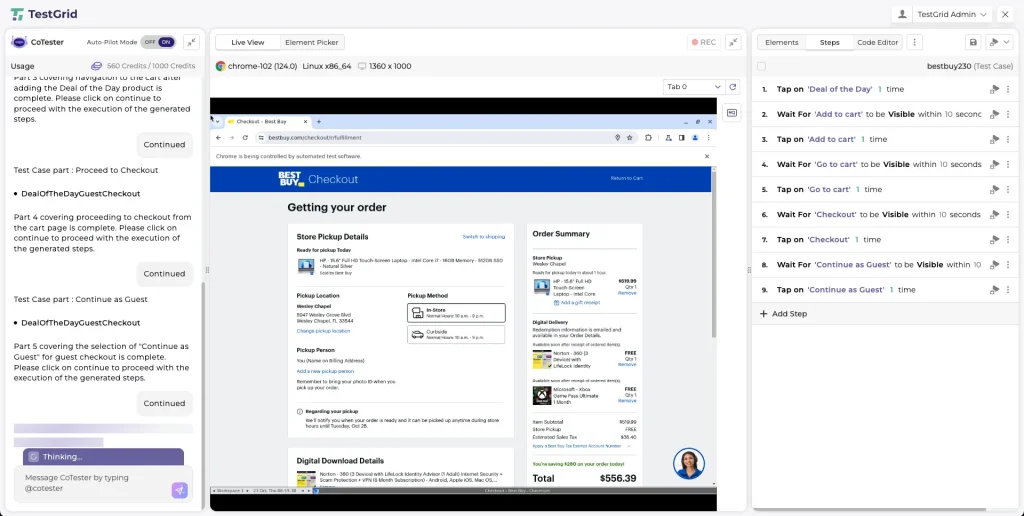Open more options for step 8
1024x516 pixels.
pyautogui.click(x=1008, y=265)
